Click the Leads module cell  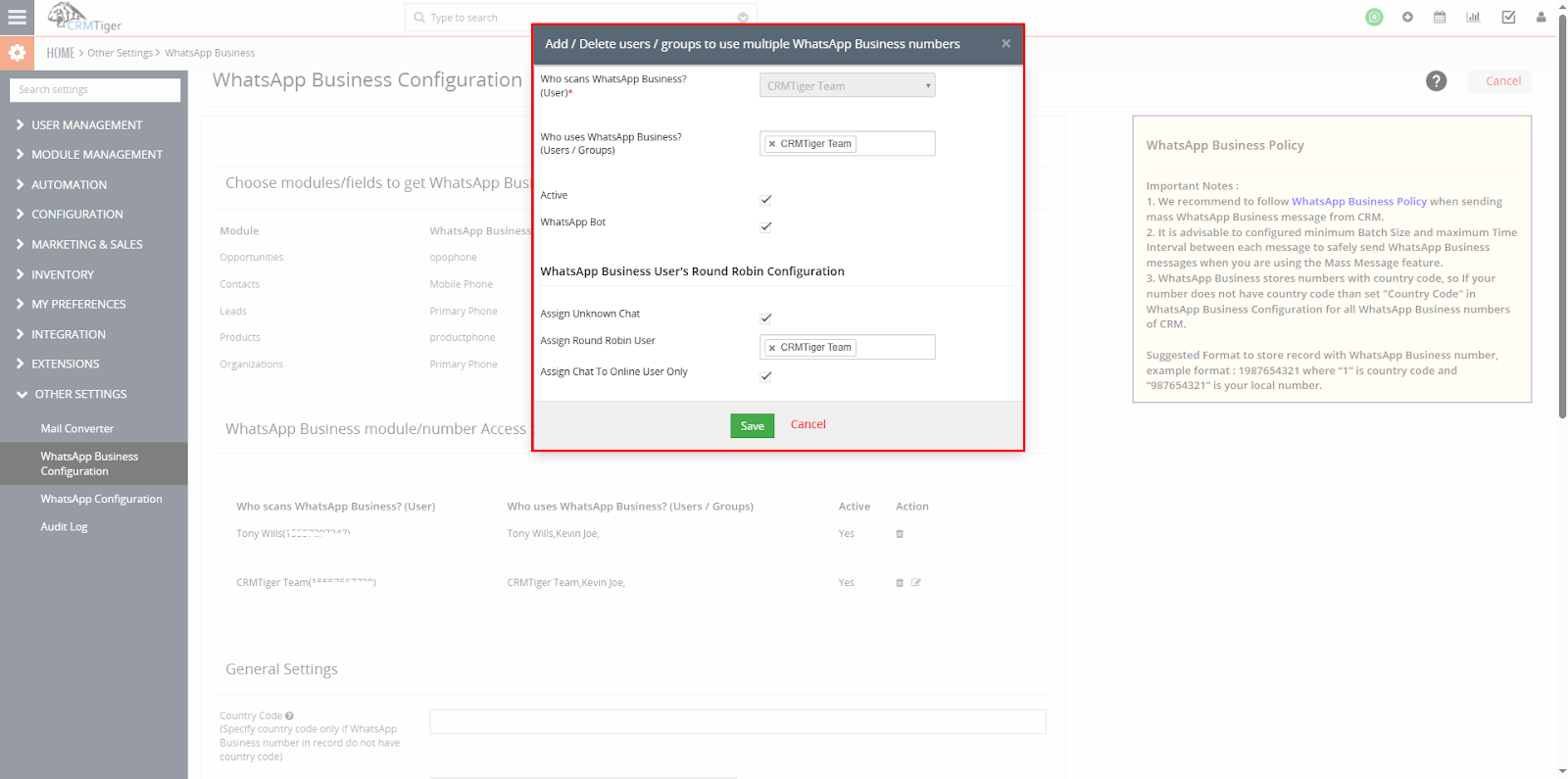tap(233, 312)
